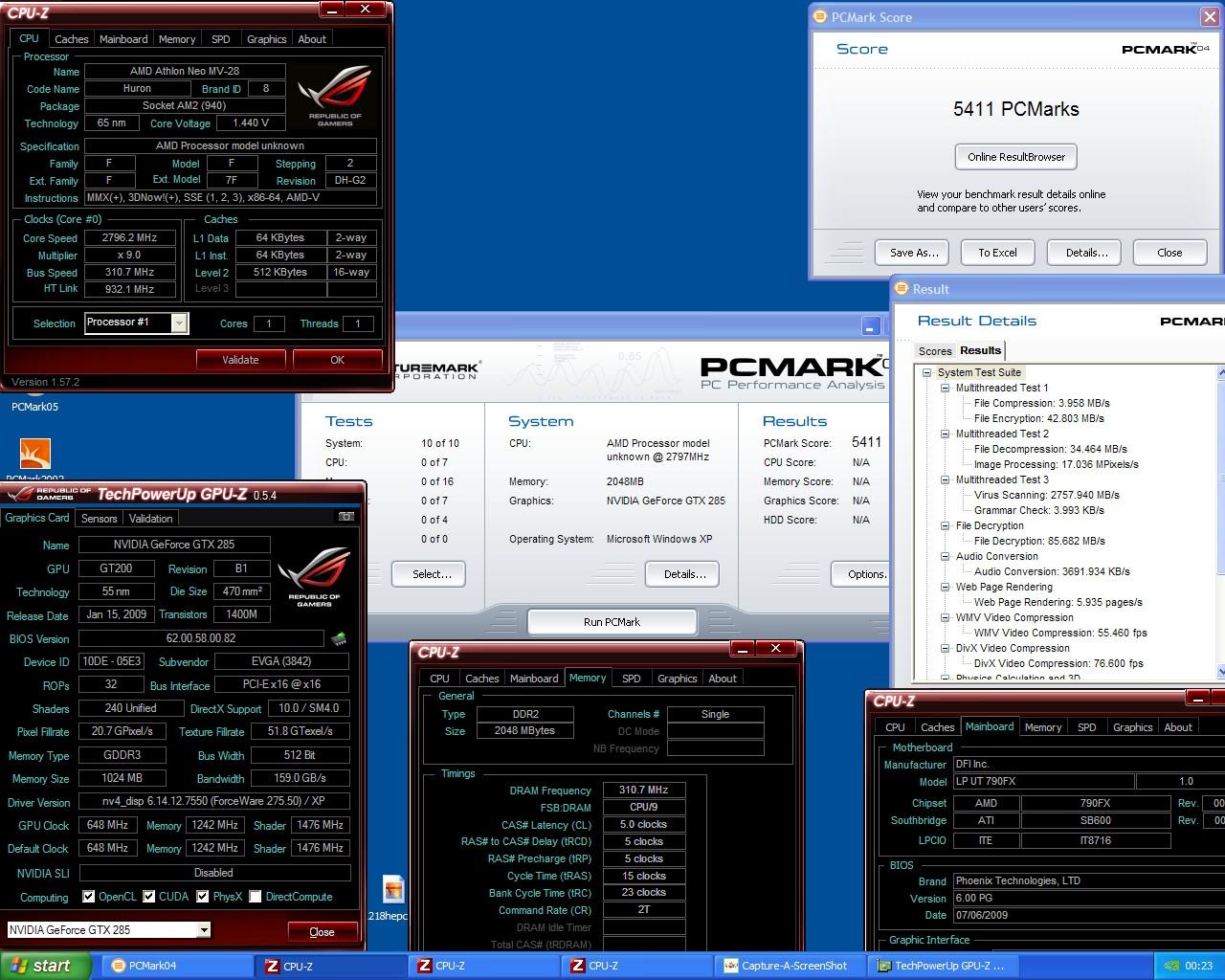Open Online ResultBrowser
This screenshot has width=1225, height=980.
coord(1015,157)
